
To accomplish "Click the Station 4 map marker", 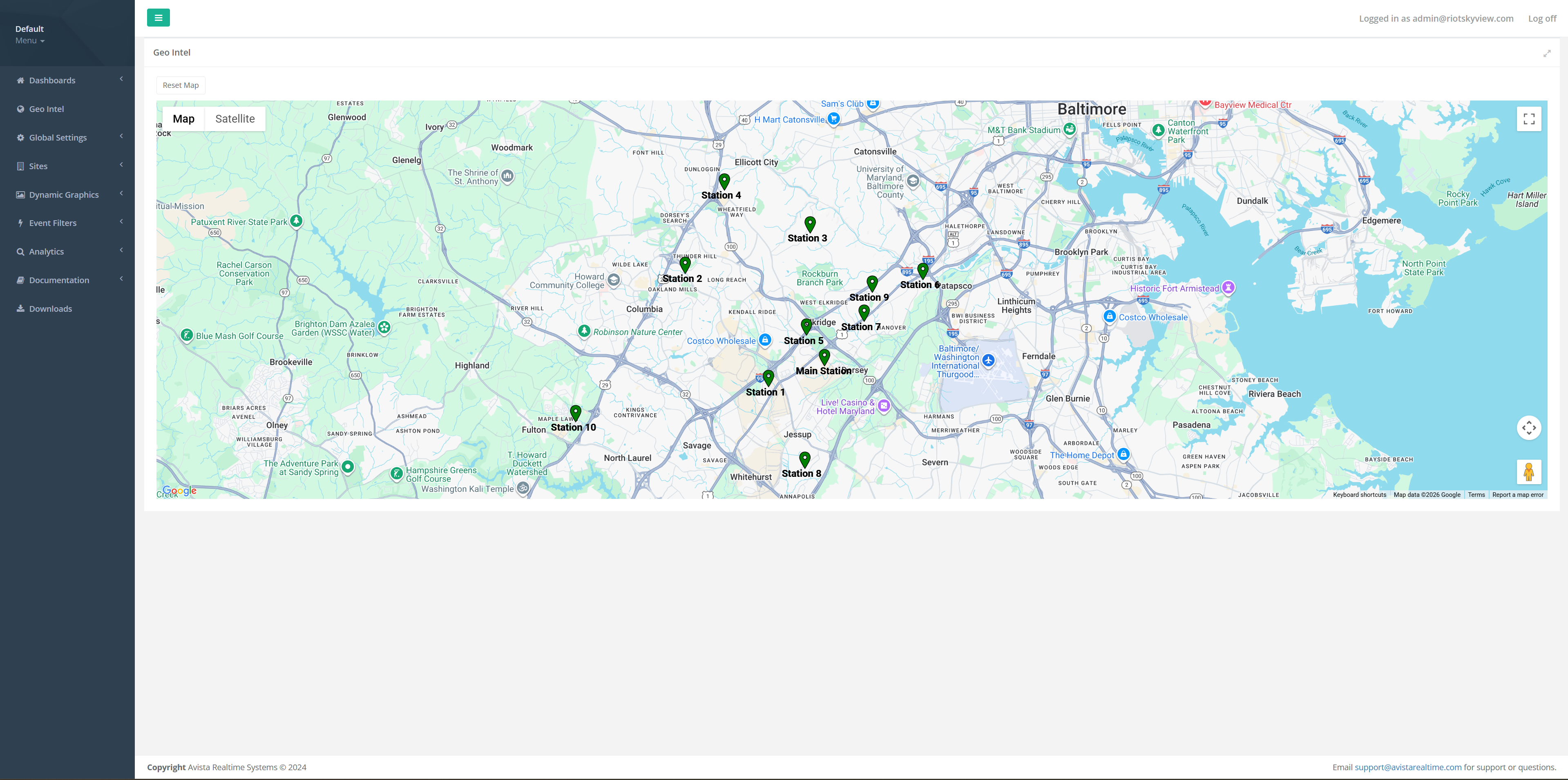I will tap(724, 181).
